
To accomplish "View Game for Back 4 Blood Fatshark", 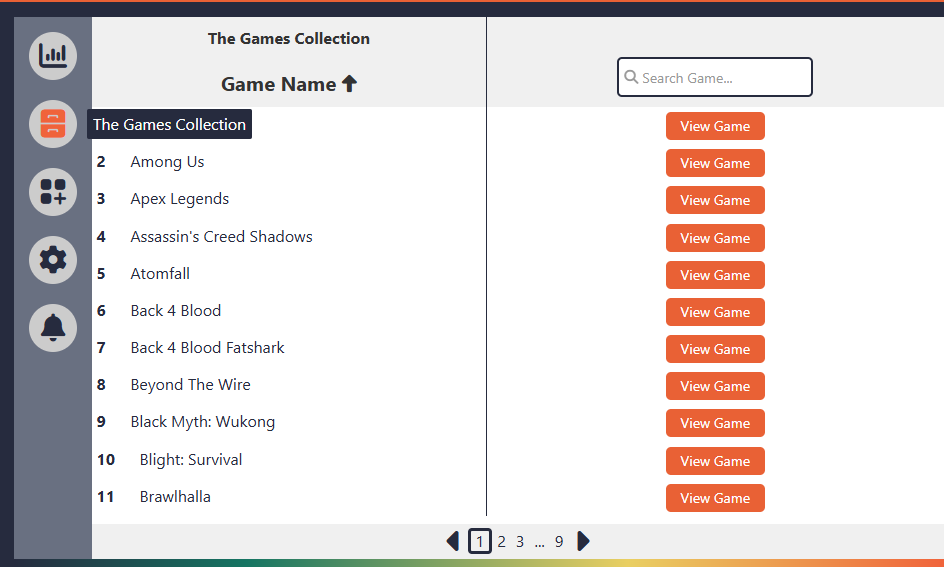I will coord(715,349).
